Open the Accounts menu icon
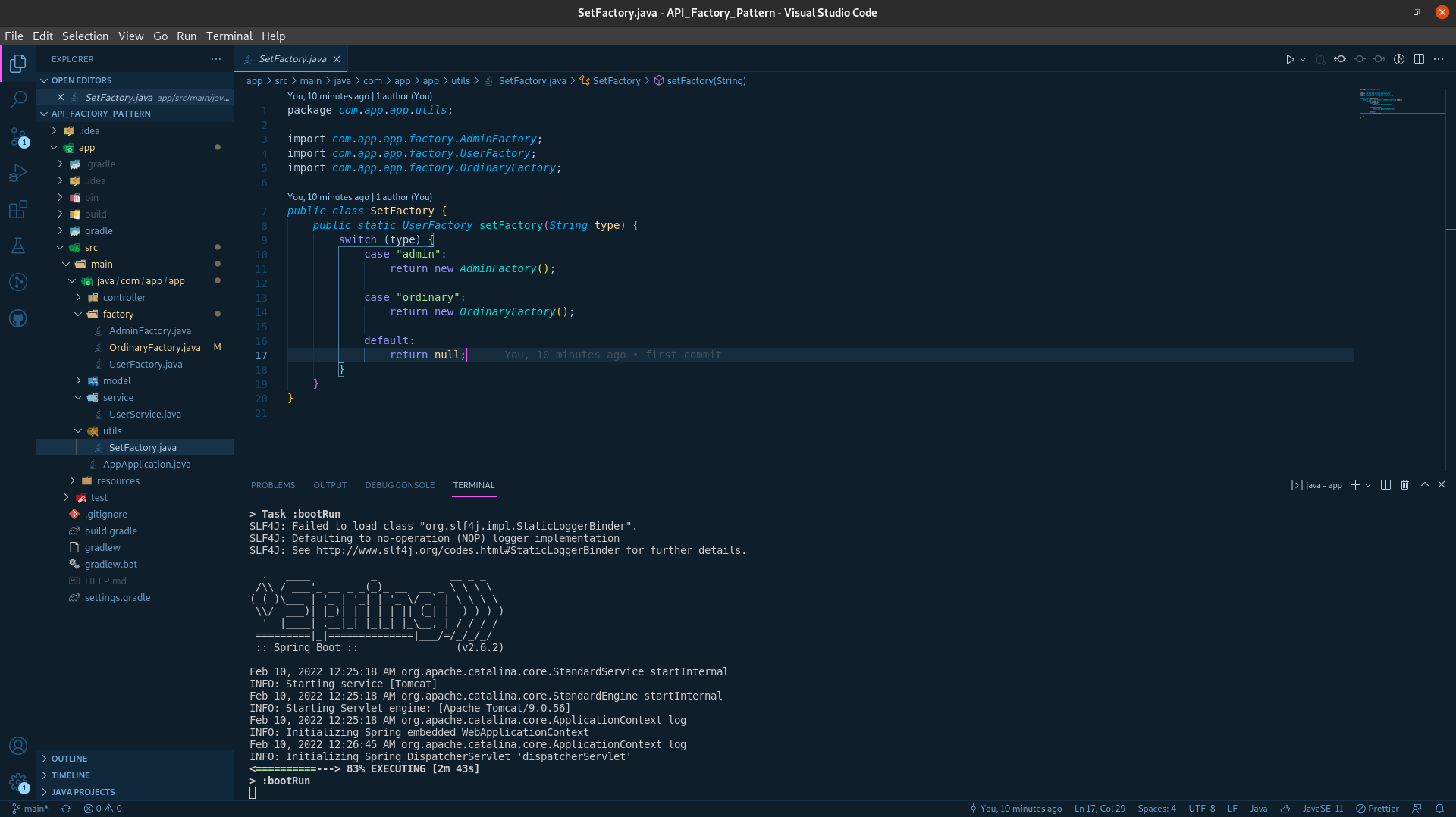 [18, 747]
